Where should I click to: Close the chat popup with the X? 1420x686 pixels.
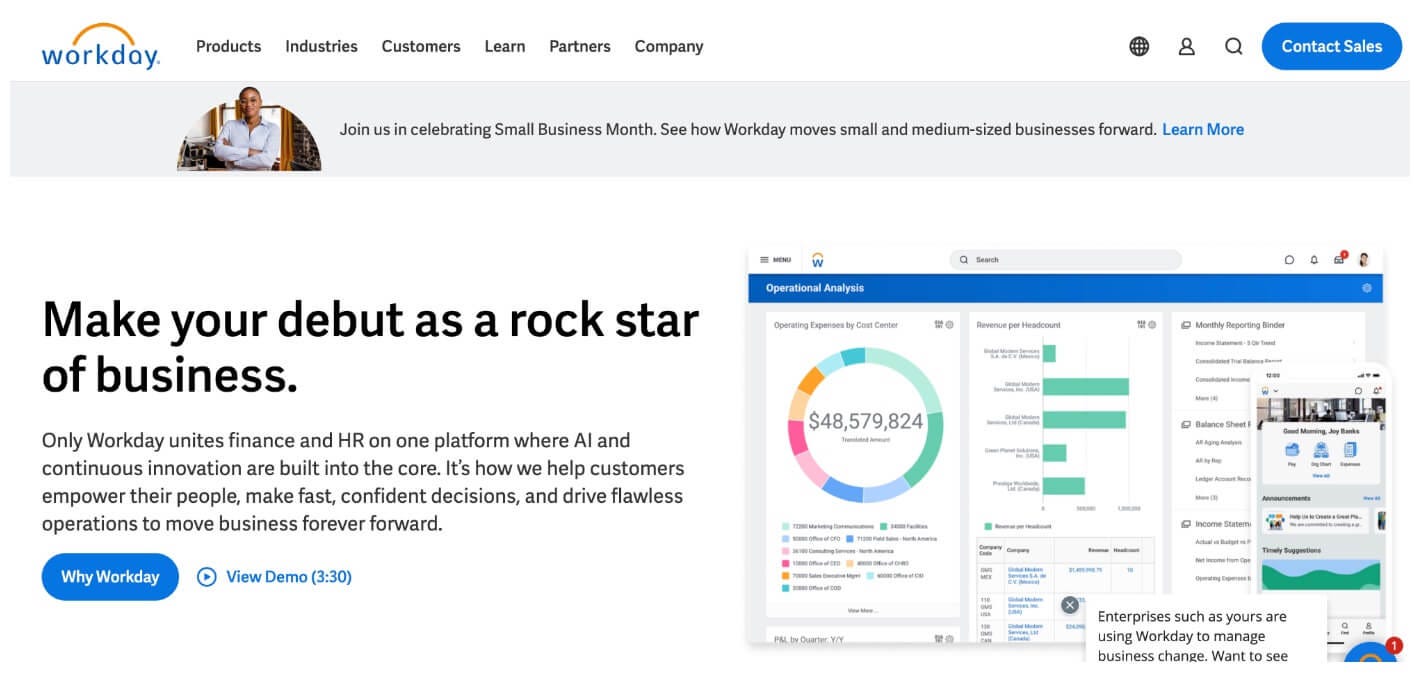tap(1070, 605)
